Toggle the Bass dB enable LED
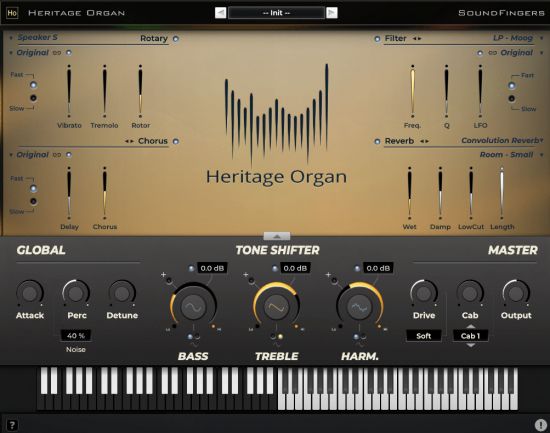The width and height of the screenshot is (550, 433). (x=191, y=268)
